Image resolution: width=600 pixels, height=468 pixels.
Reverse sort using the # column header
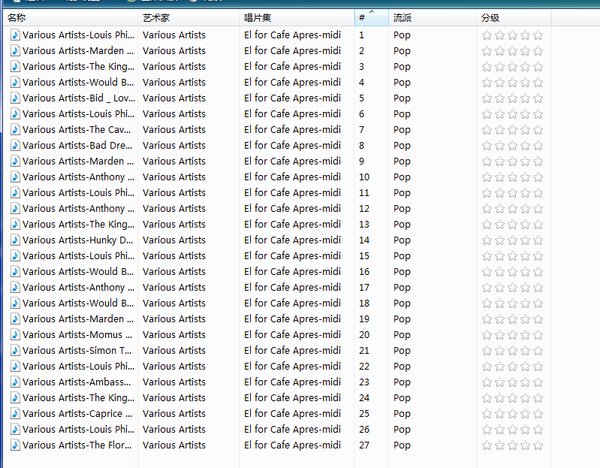pyautogui.click(x=372, y=18)
